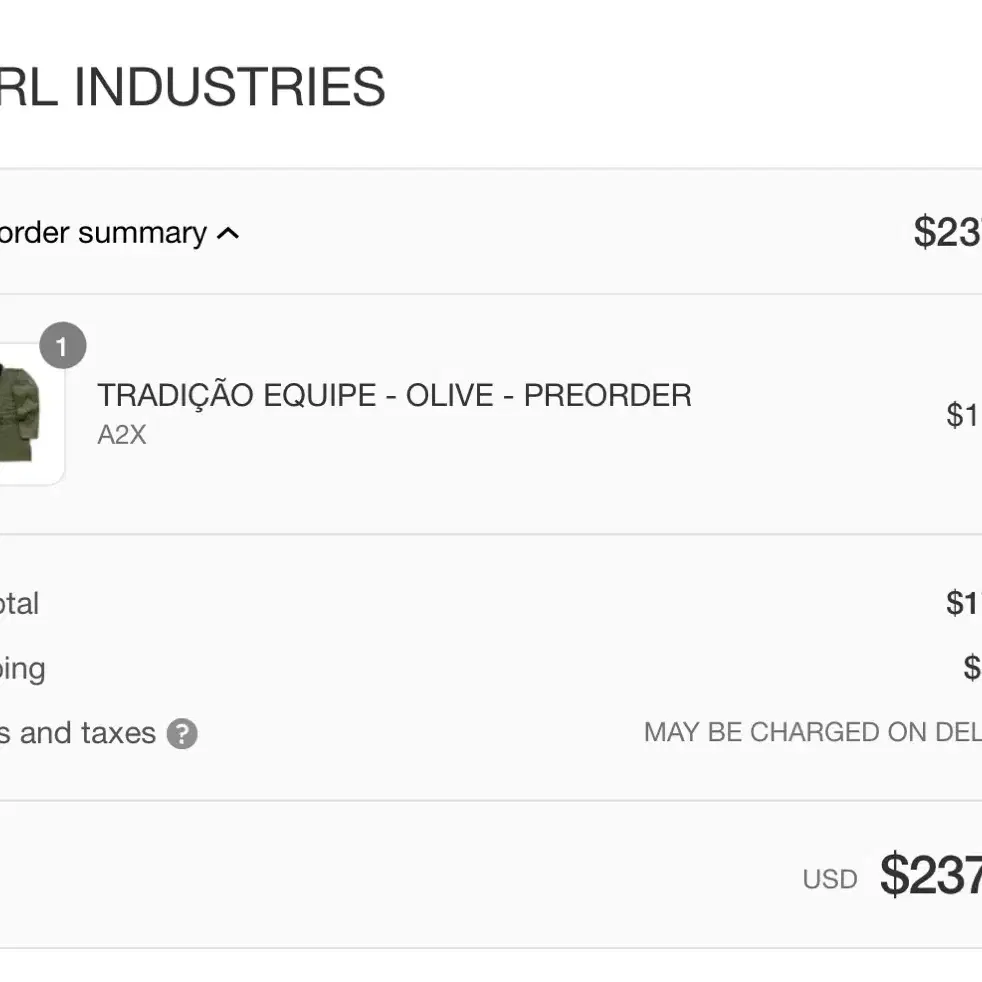Click the duties and taxes label text
The width and height of the screenshot is (982, 982).
[x=78, y=733]
